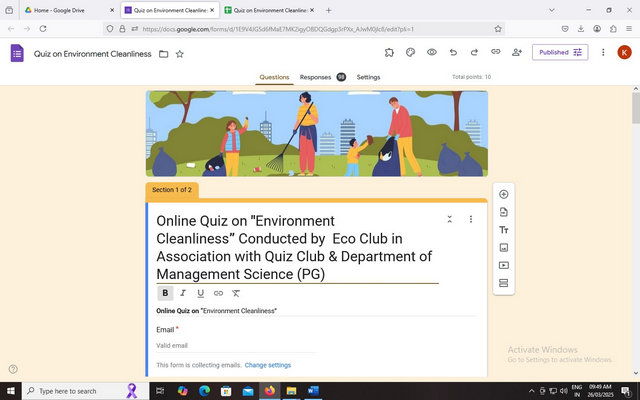The height and width of the screenshot is (400, 640).
Task: Switch to the Responses tab
Action: tap(315, 77)
